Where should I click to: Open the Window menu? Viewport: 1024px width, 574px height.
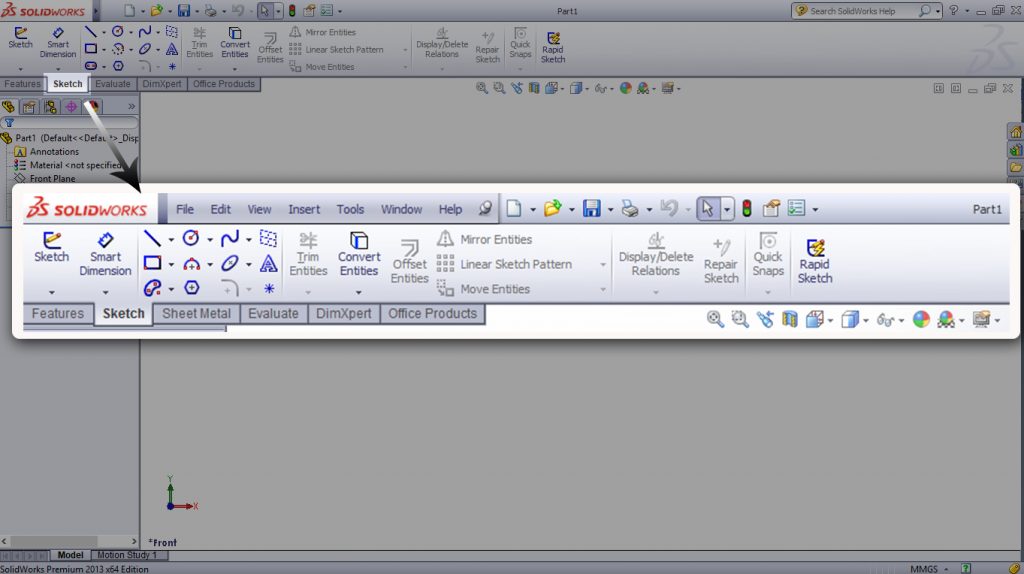coord(401,209)
